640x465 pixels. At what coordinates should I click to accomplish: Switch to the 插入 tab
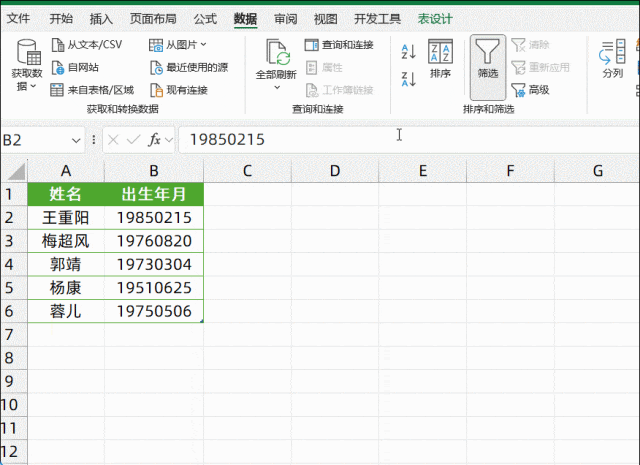101,18
